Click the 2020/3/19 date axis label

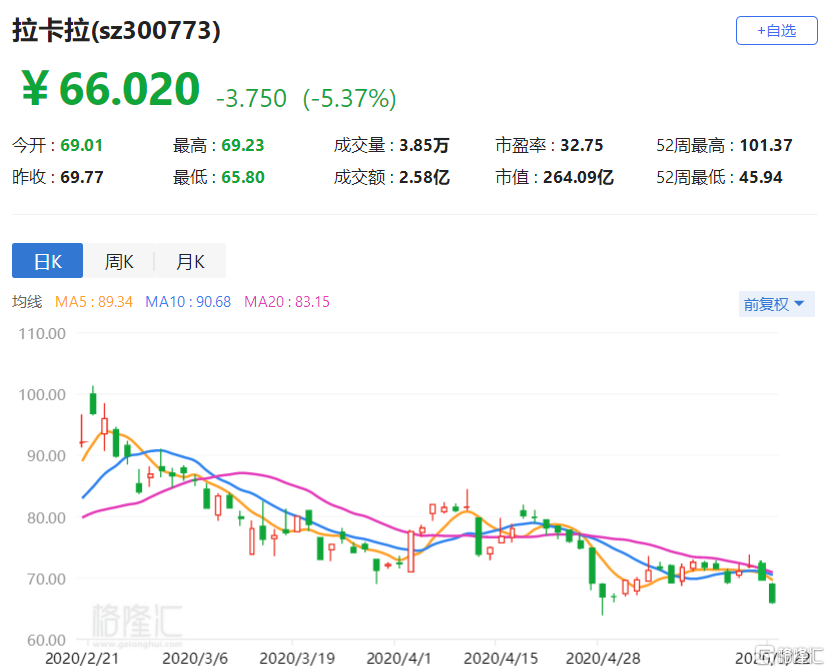[297, 659]
